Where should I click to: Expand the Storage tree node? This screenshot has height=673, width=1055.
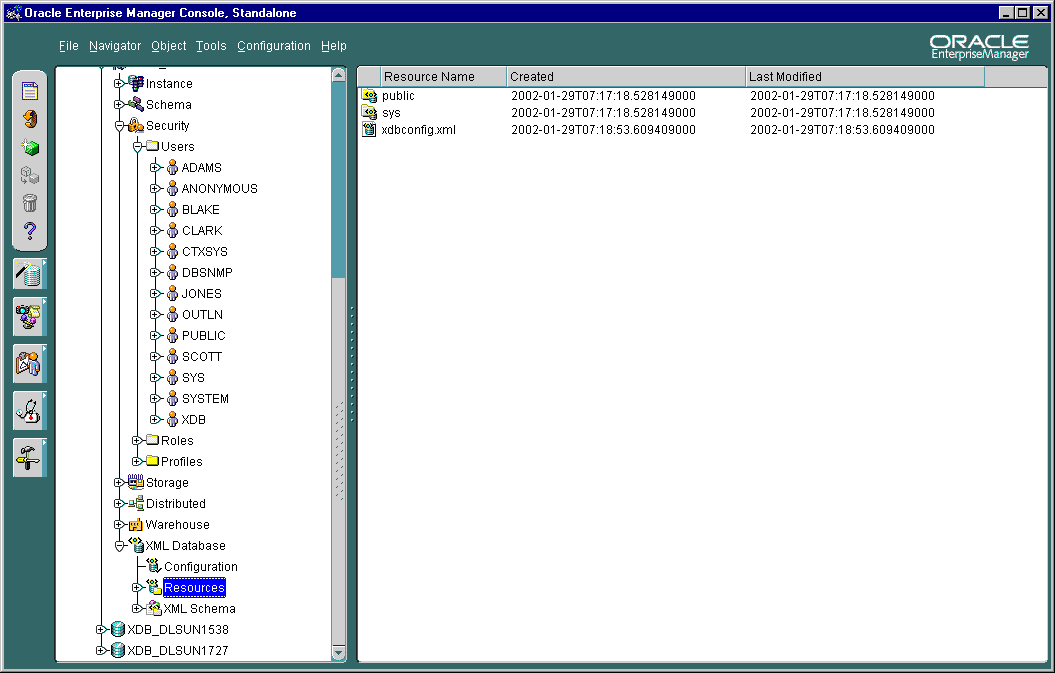point(119,482)
